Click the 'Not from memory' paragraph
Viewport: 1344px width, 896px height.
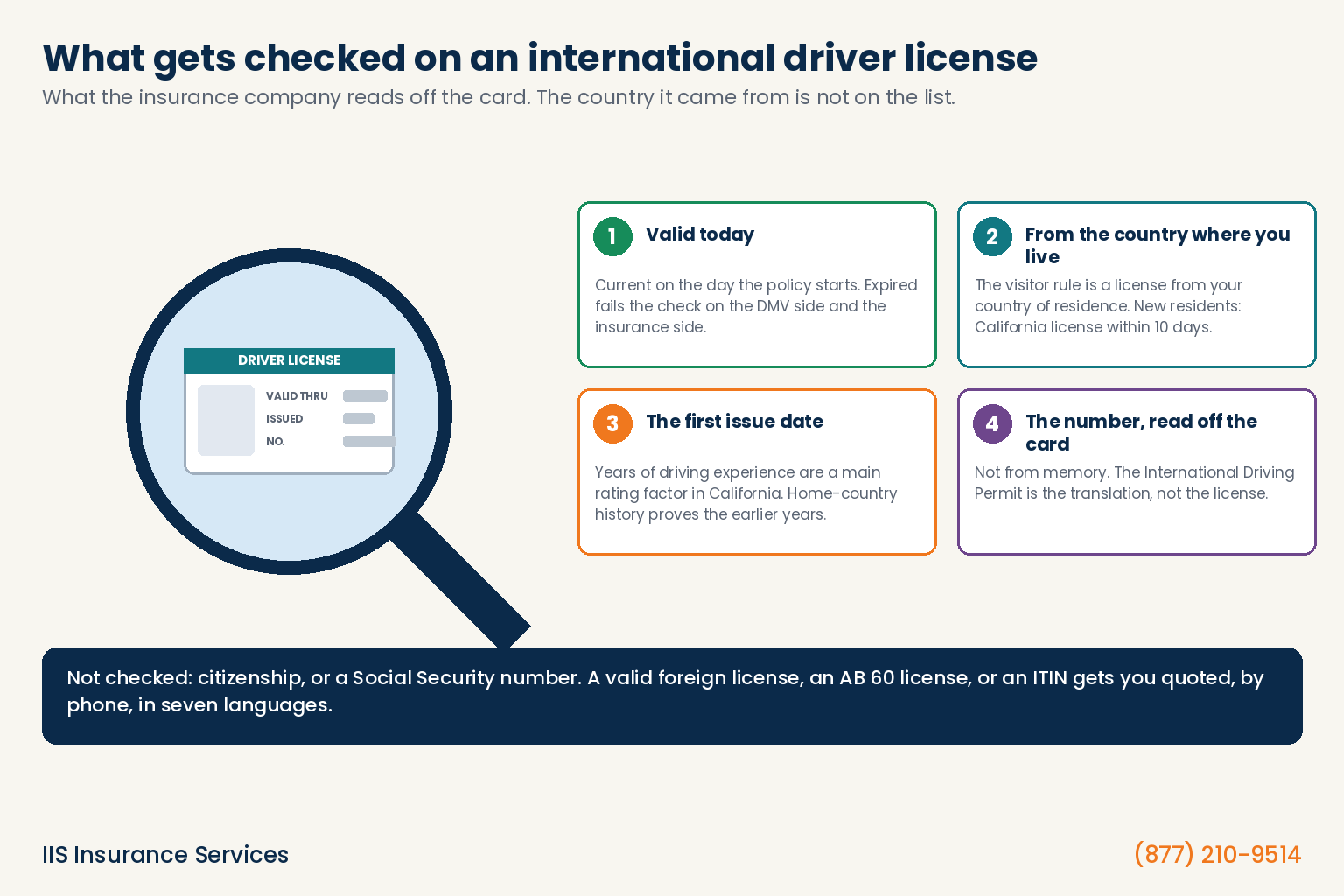tap(1135, 483)
